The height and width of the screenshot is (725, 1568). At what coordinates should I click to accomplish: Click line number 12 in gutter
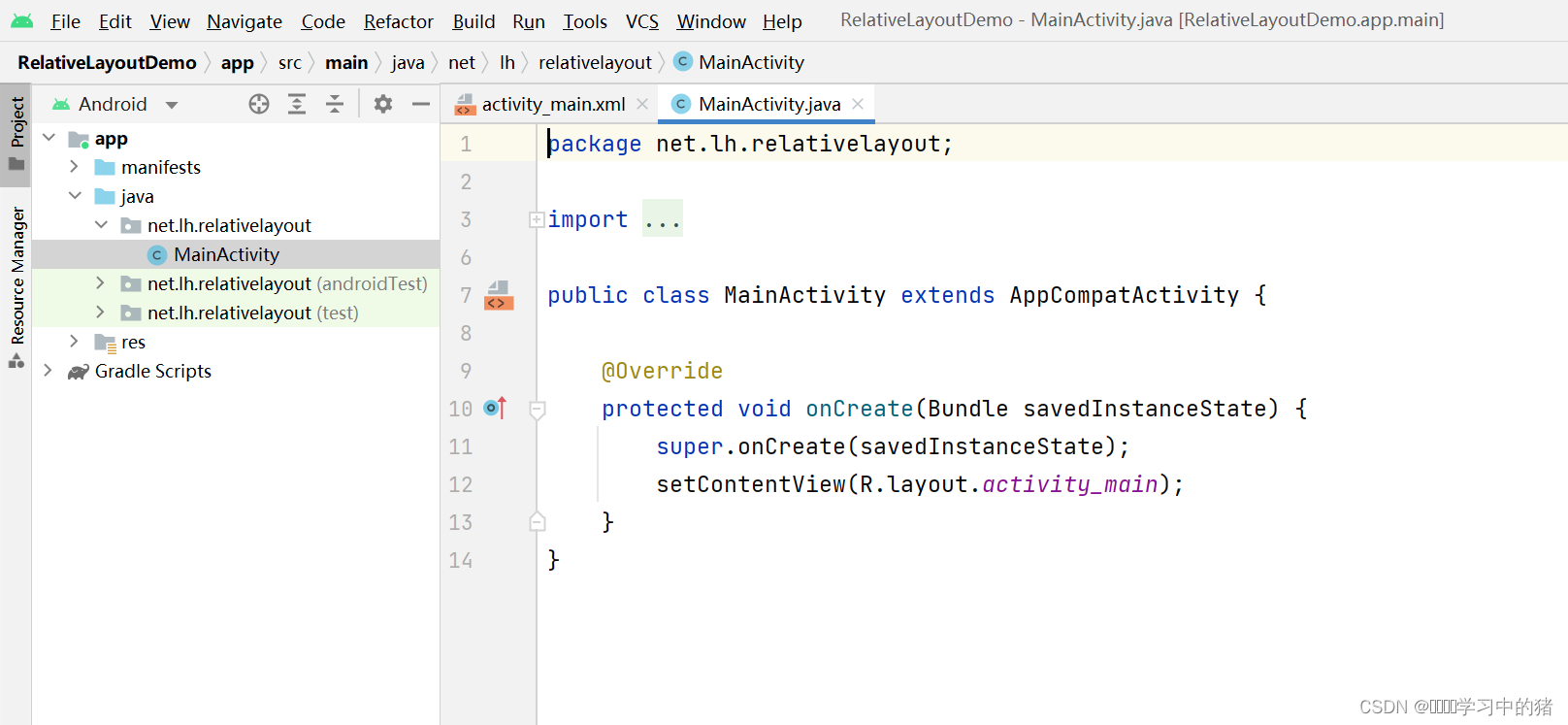[460, 484]
